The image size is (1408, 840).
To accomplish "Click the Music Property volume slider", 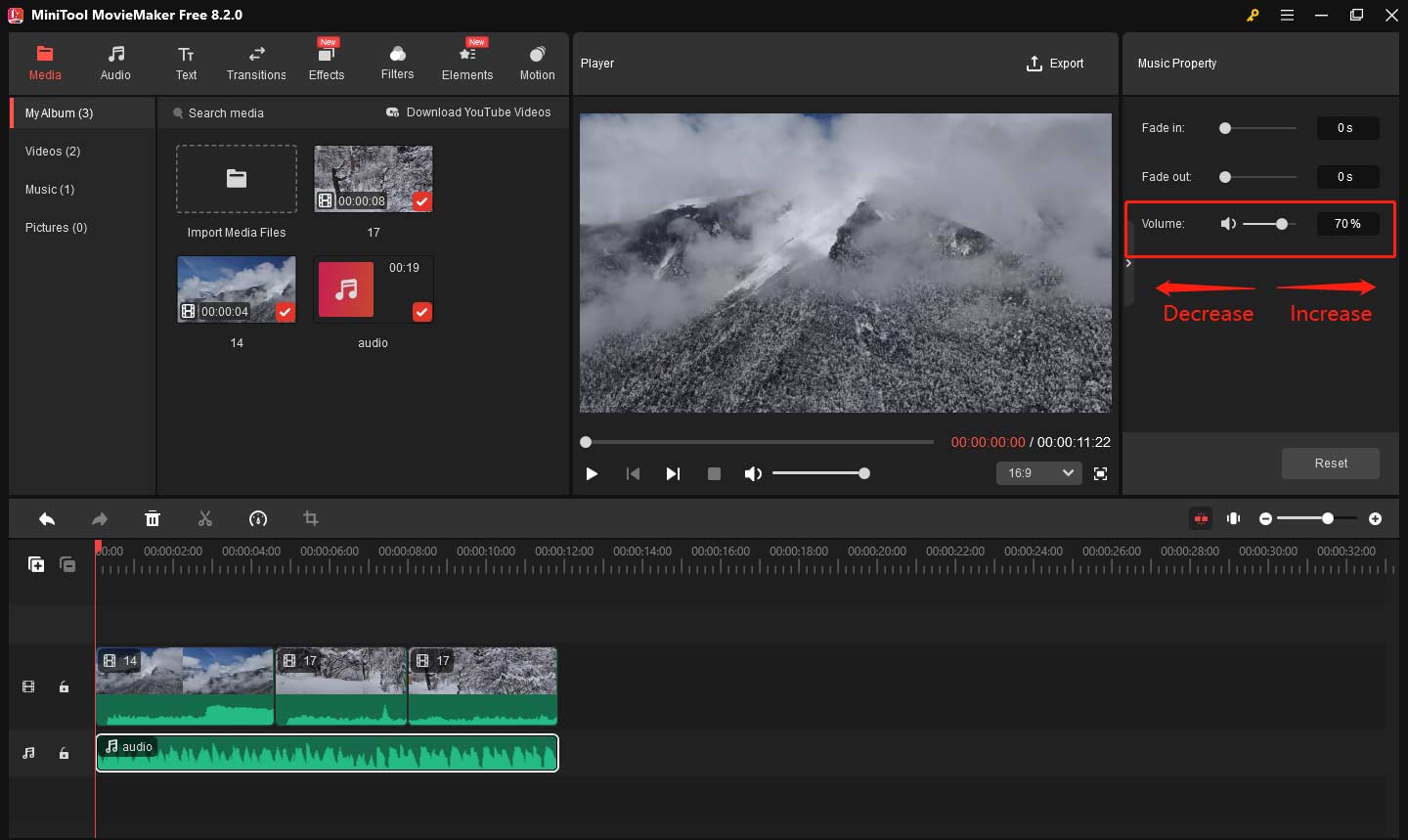I will pyautogui.click(x=1269, y=224).
